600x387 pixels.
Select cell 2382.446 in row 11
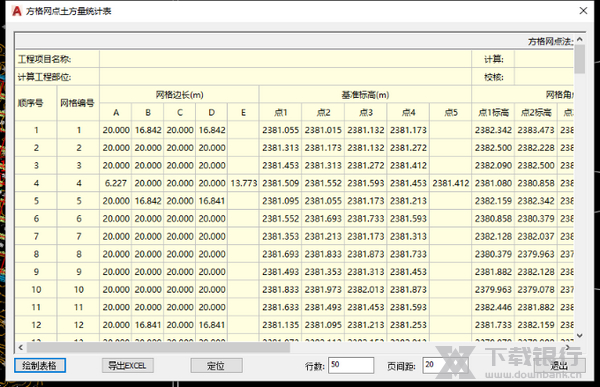click(x=493, y=307)
